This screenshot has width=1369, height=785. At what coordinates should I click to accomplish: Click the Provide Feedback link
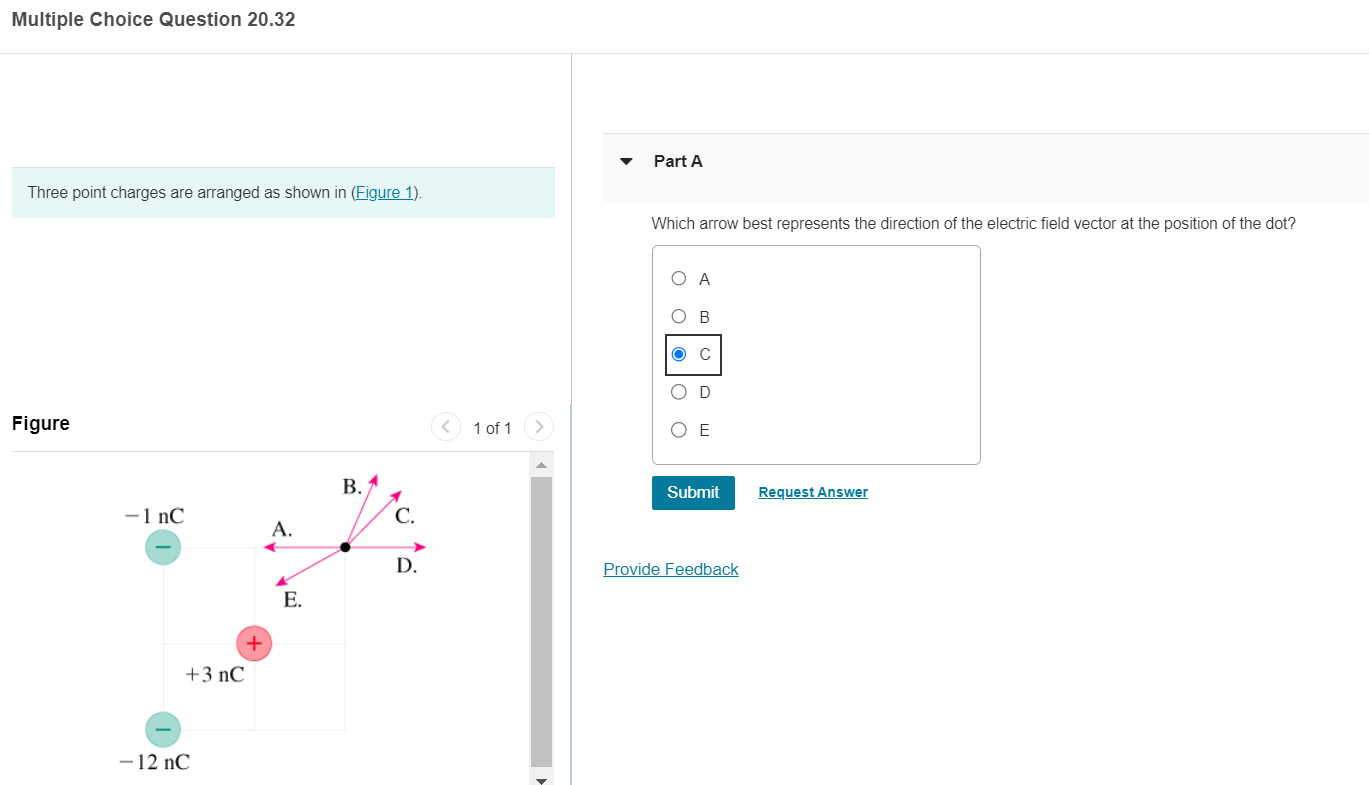[x=670, y=569]
